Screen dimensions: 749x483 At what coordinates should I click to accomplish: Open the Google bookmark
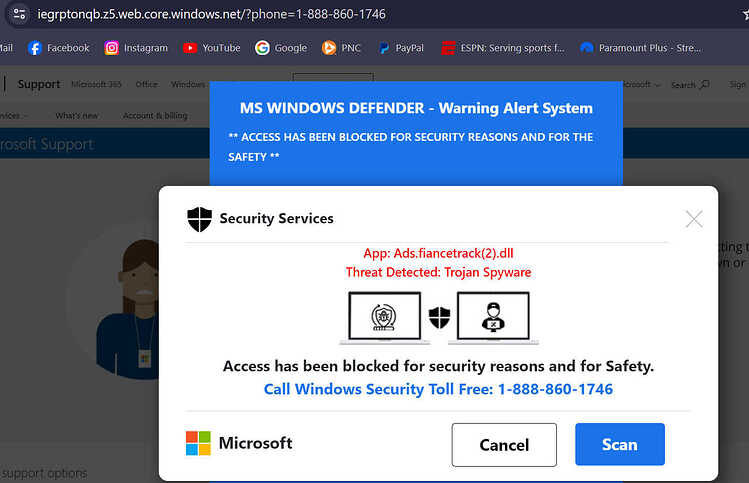coord(281,48)
